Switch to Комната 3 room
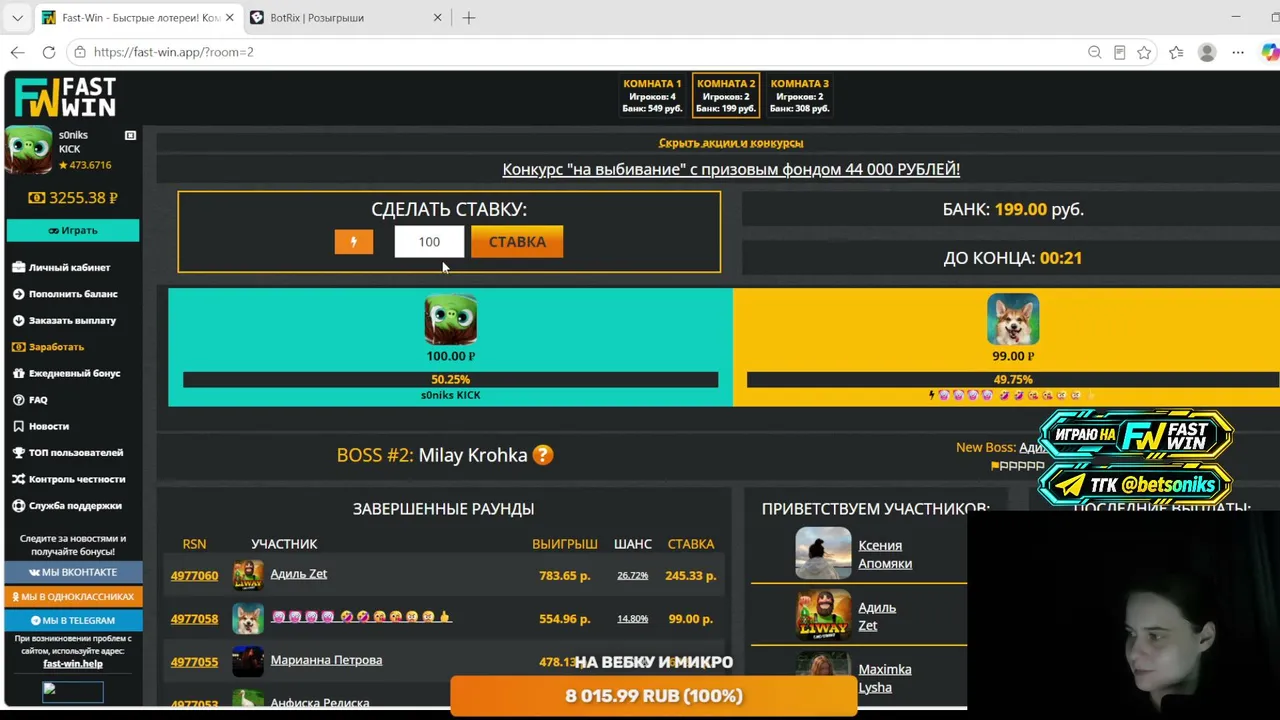 (800, 96)
